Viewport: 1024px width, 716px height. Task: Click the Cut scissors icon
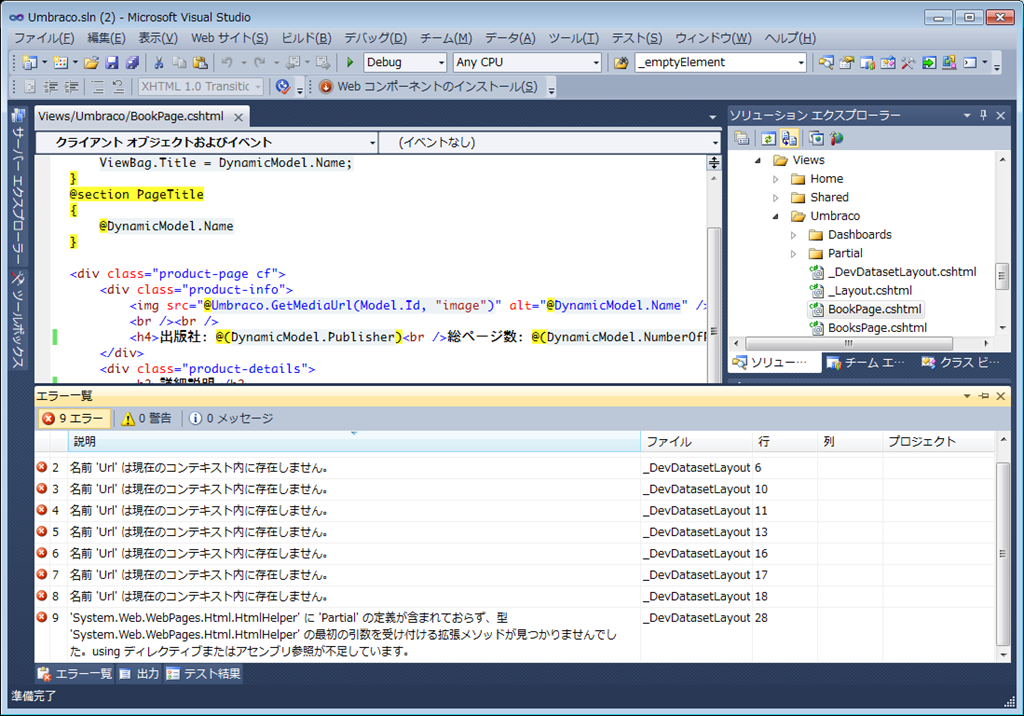158,62
